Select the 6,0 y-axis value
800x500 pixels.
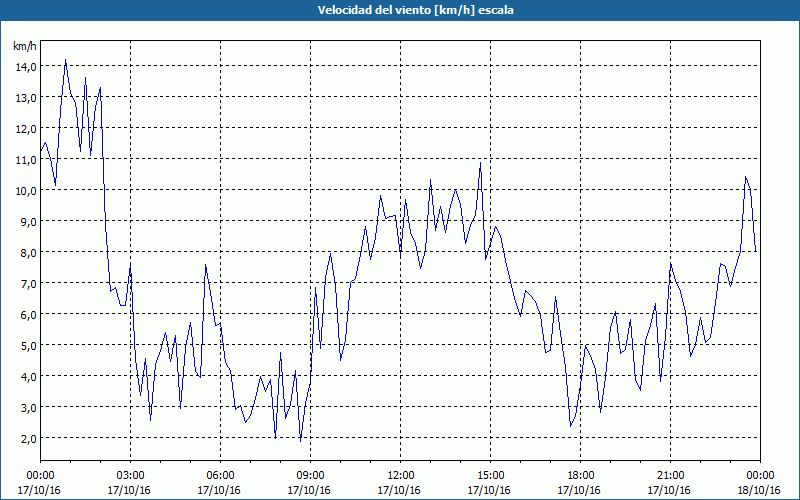[28, 314]
